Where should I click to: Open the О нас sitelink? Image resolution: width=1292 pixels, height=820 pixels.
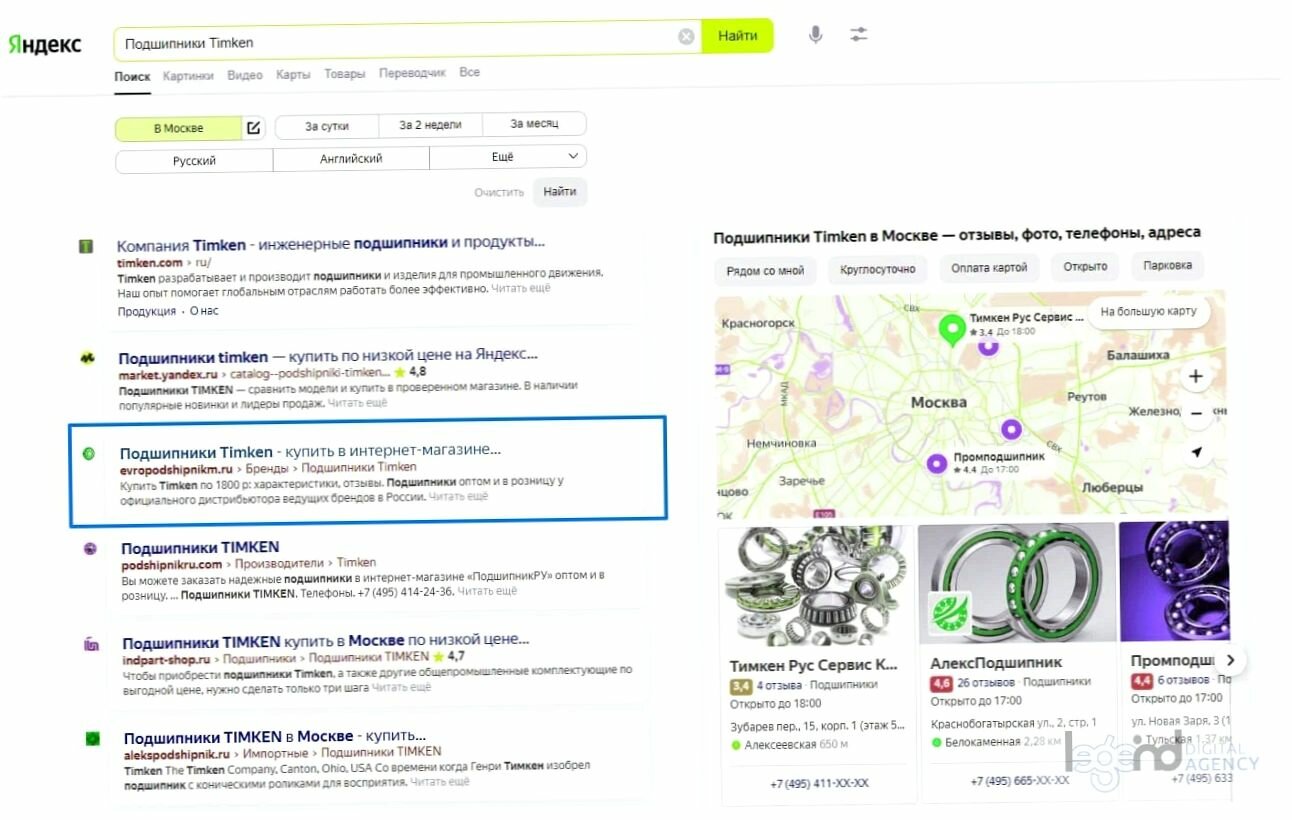(204, 311)
